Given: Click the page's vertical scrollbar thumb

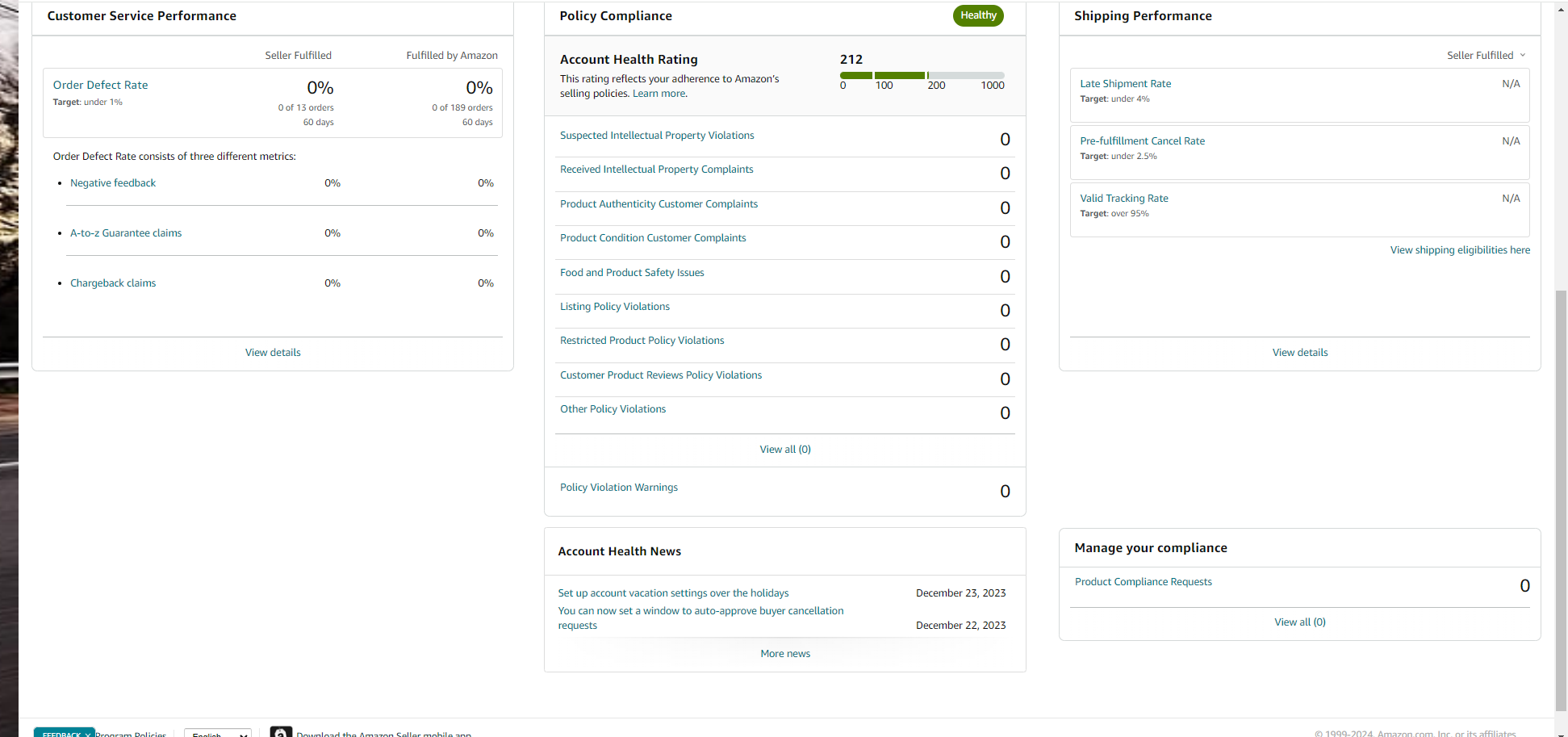Looking at the screenshot, I should point(1561,500).
